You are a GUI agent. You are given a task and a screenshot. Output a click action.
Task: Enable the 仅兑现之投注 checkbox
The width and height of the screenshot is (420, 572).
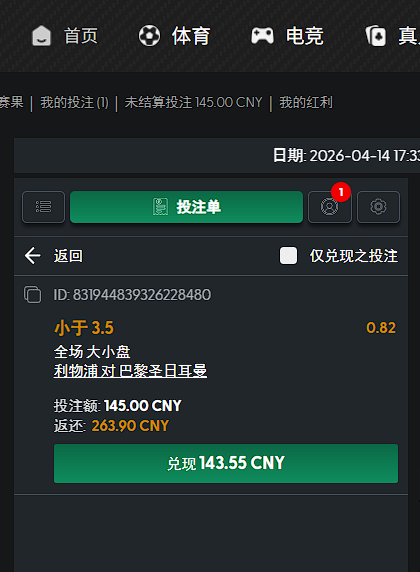[x=288, y=256]
